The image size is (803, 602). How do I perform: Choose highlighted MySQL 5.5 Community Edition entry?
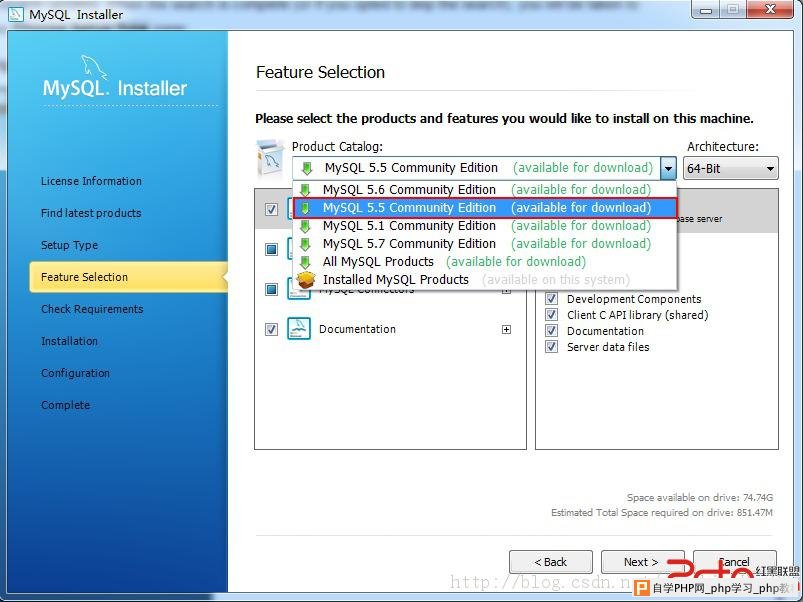click(485, 208)
